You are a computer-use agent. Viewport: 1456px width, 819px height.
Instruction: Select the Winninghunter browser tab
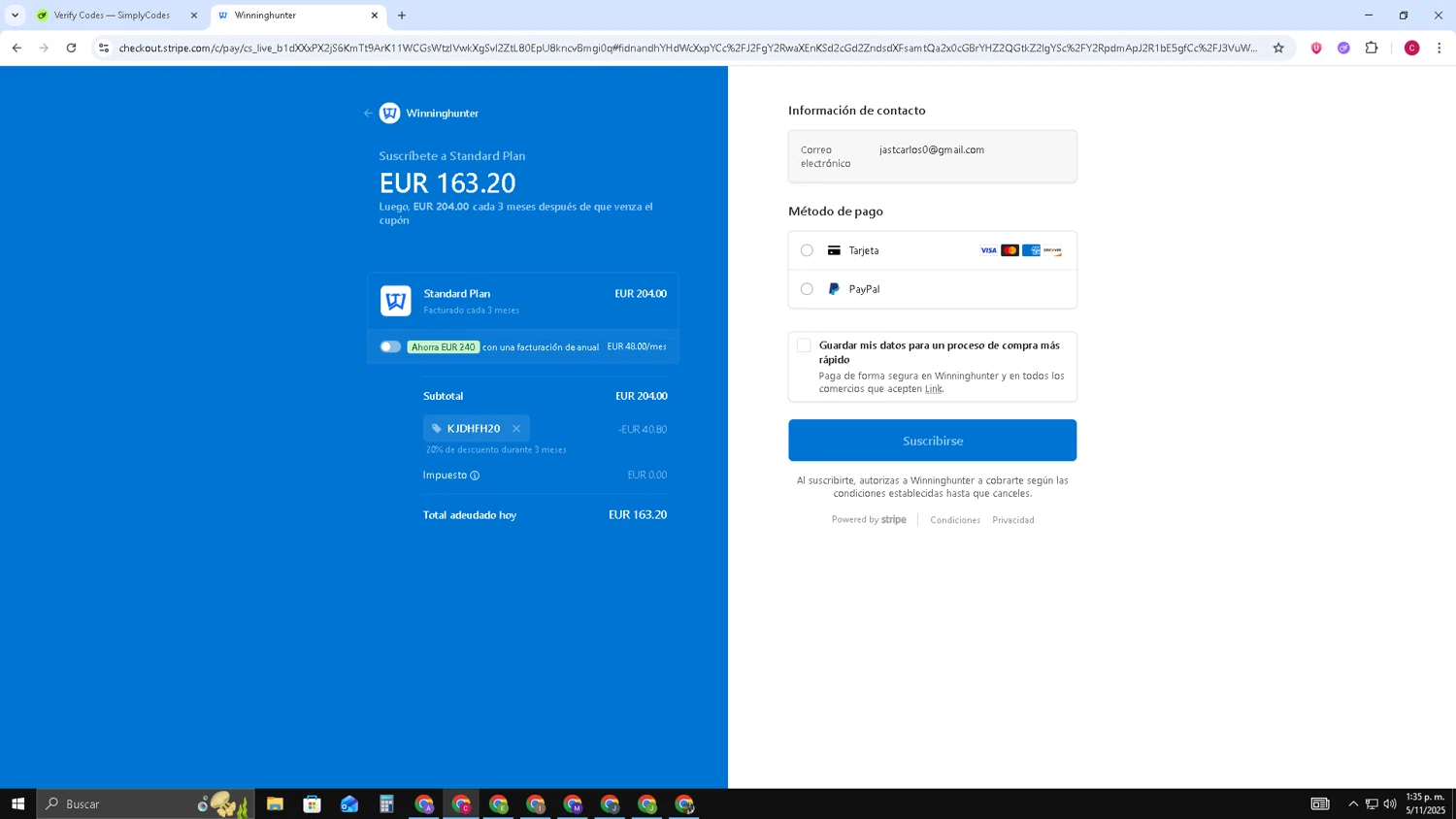point(297,16)
